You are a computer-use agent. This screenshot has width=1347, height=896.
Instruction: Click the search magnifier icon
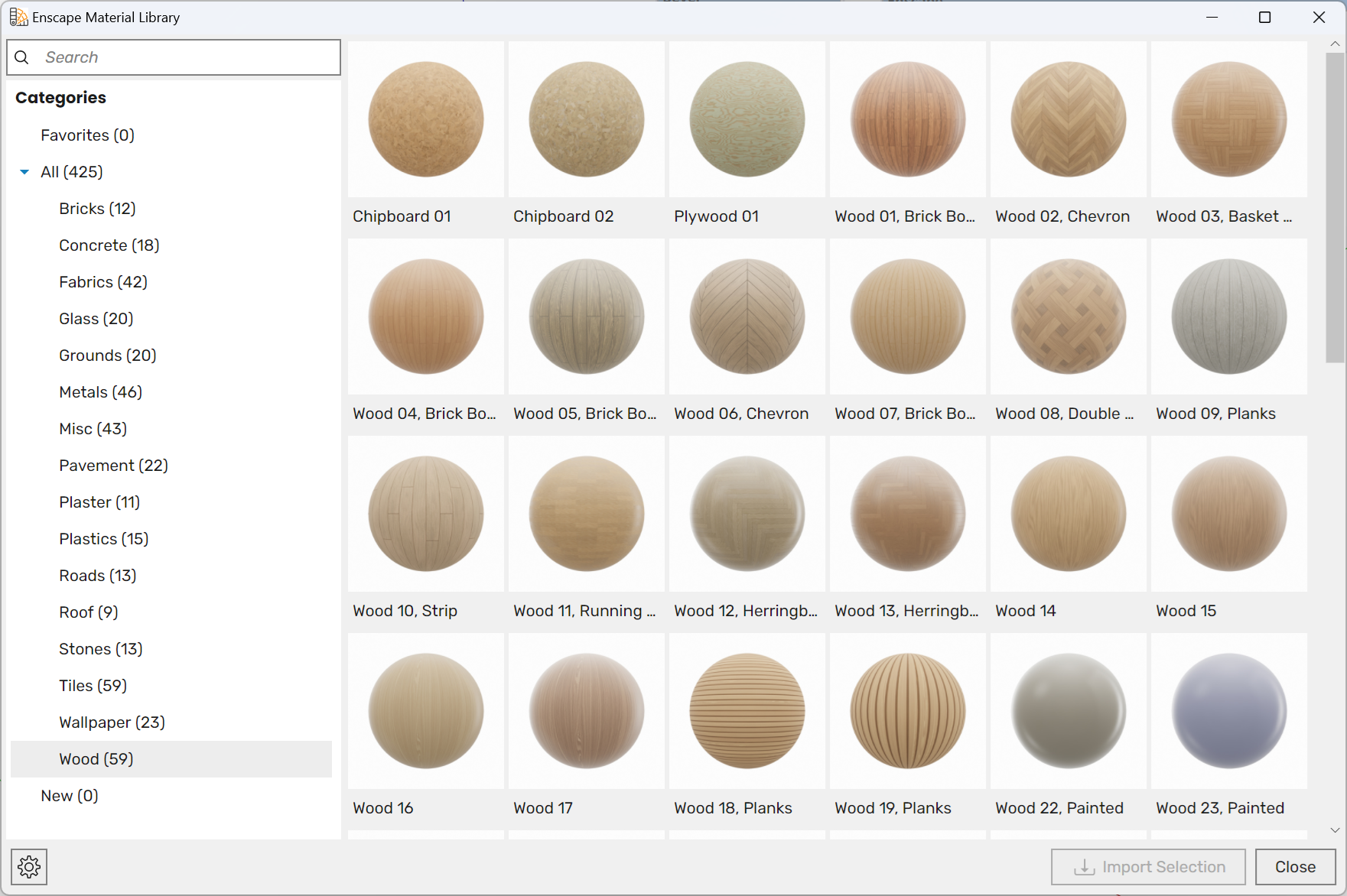point(21,57)
